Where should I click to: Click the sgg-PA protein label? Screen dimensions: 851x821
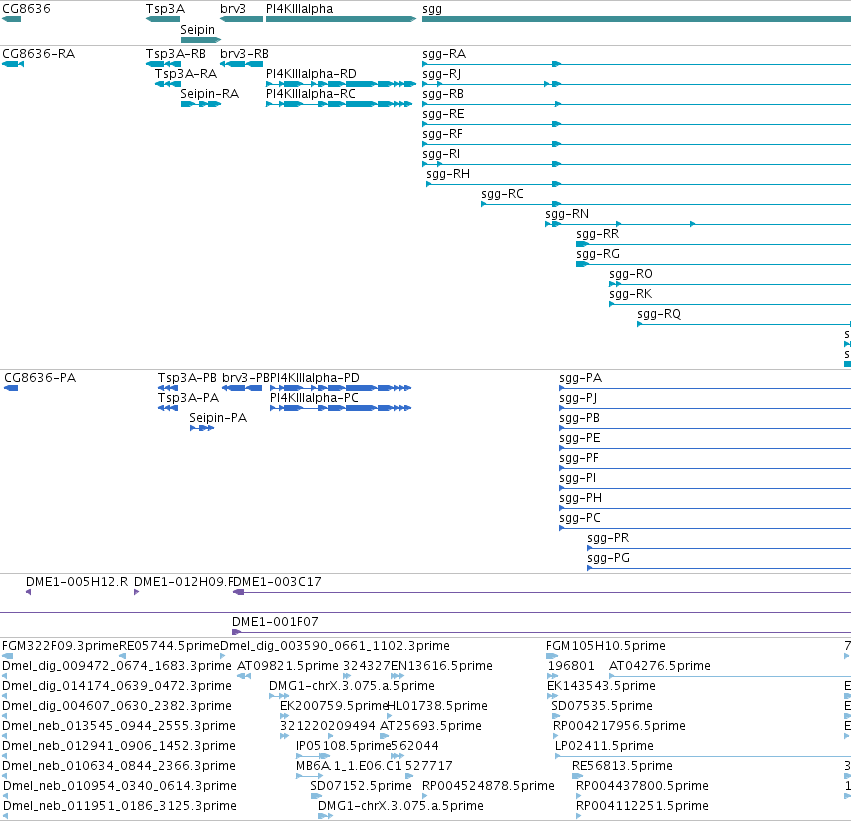(581, 378)
